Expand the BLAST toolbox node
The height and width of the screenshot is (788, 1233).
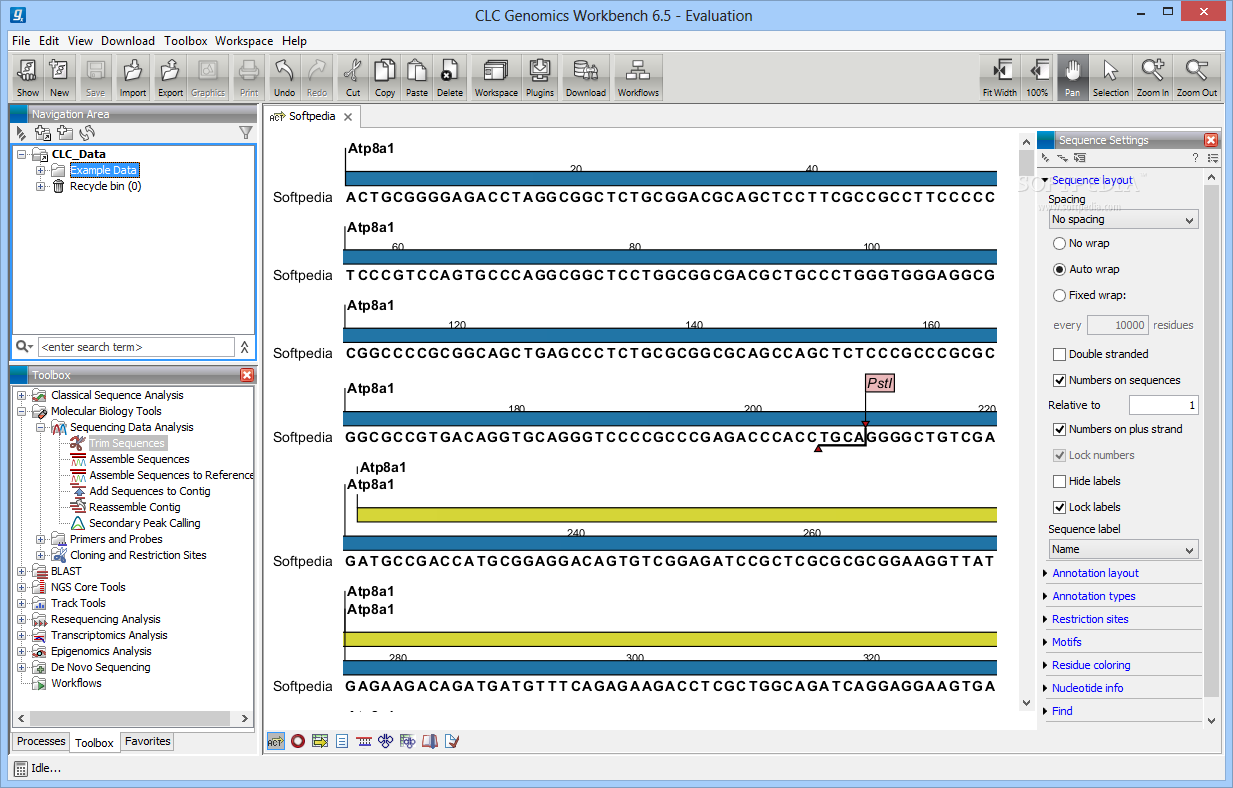22,571
